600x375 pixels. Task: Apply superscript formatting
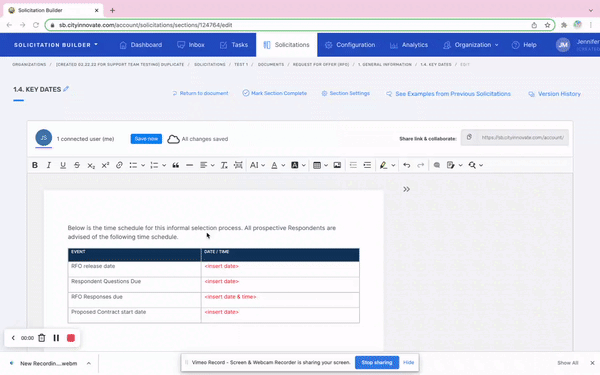pos(105,165)
